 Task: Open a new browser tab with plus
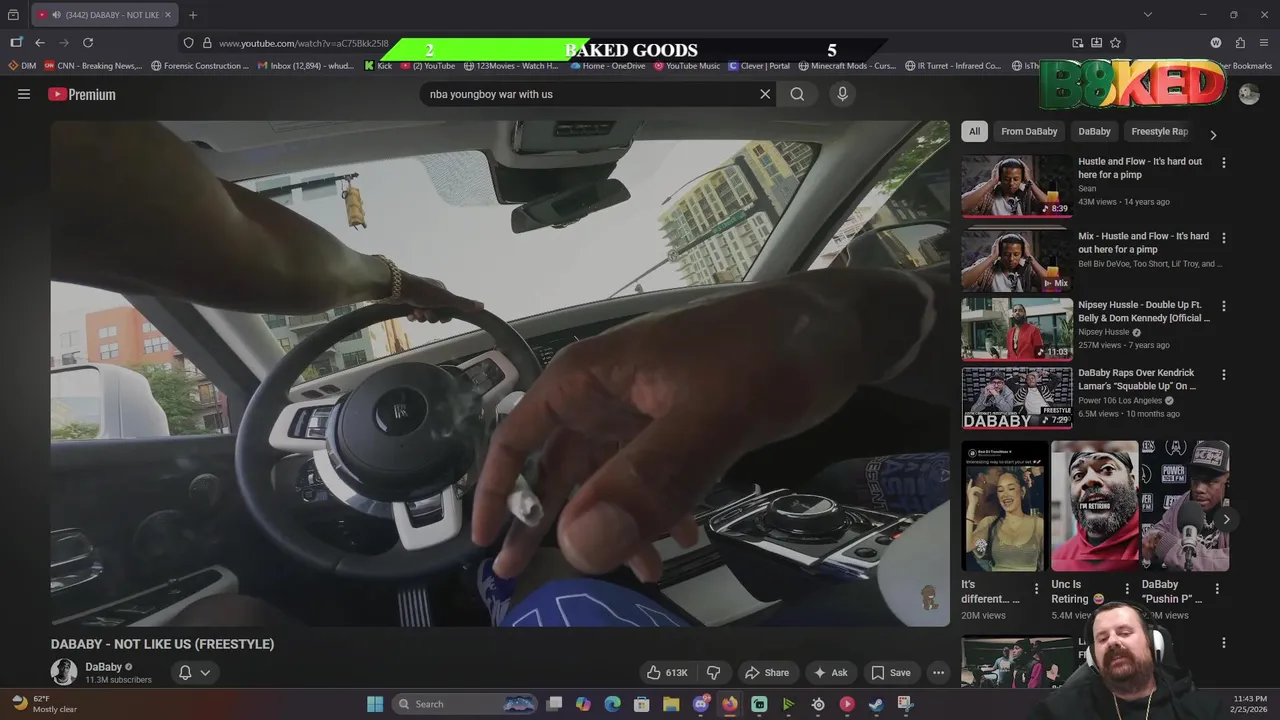click(193, 15)
